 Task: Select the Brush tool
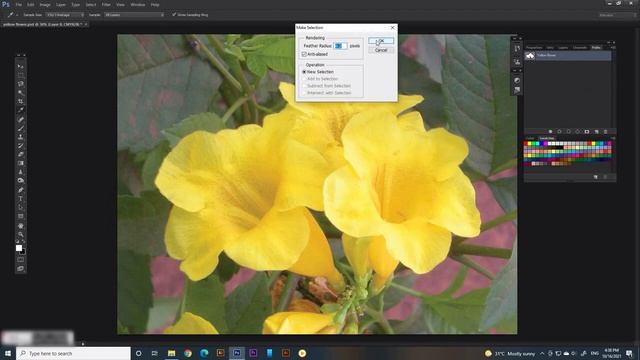pyautogui.click(x=20, y=128)
